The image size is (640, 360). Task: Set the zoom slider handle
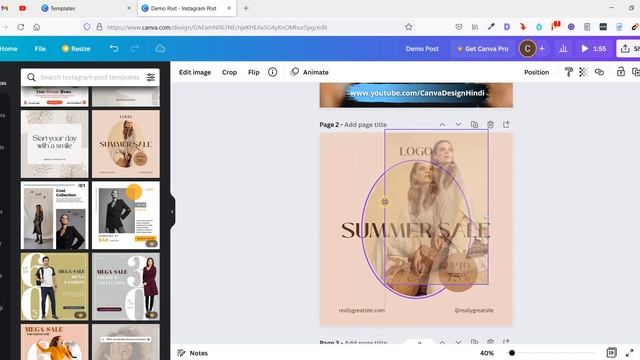(x=512, y=353)
